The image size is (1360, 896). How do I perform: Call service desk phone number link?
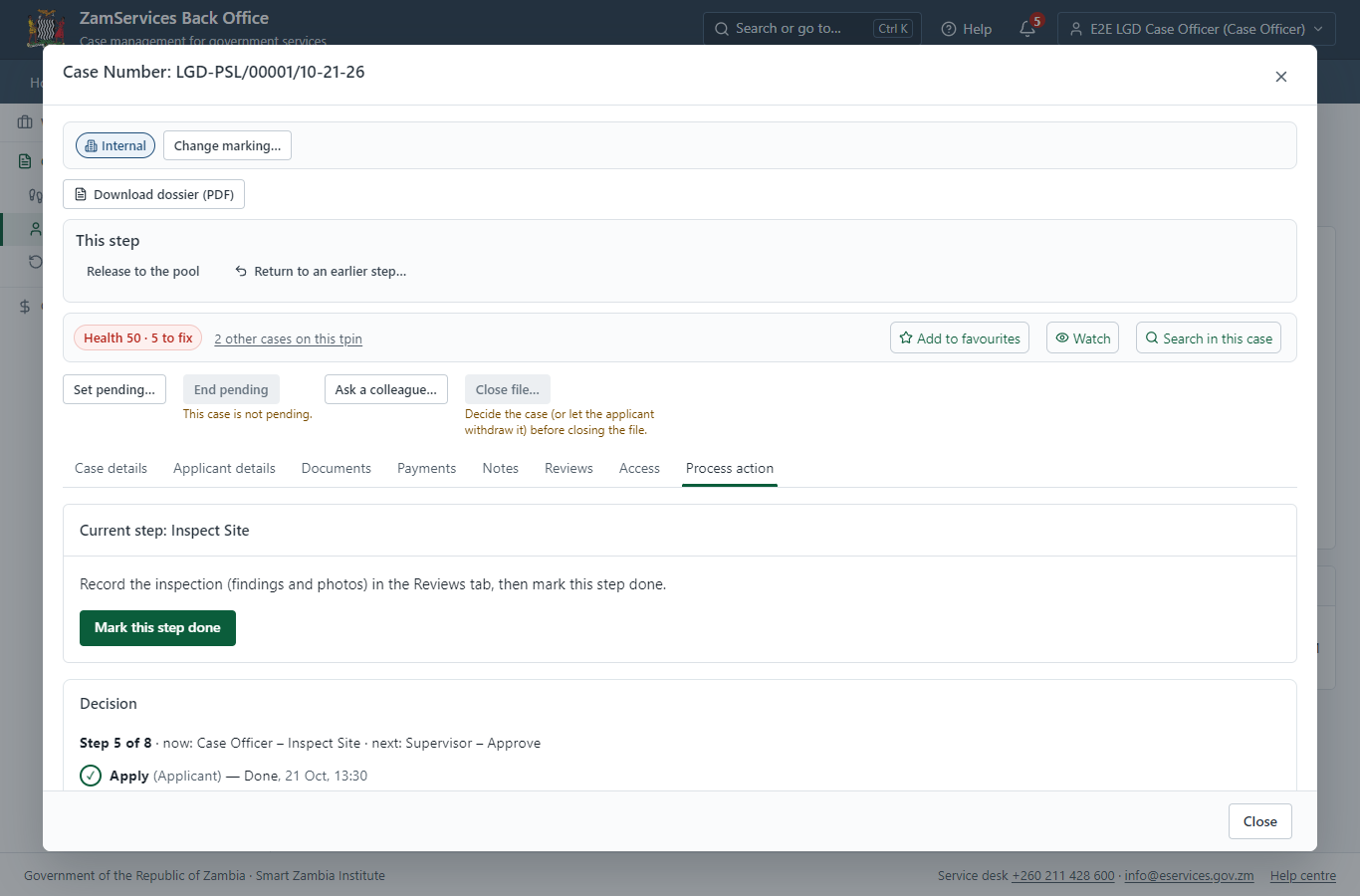[1063, 876]
